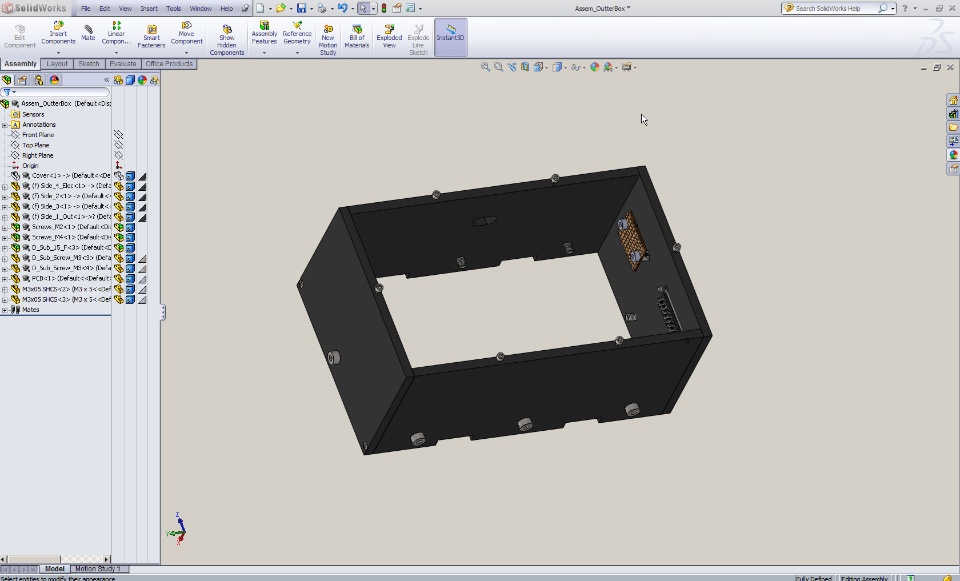
Task: Switch to Motion Study 1 tab
Action: point(97,569)
